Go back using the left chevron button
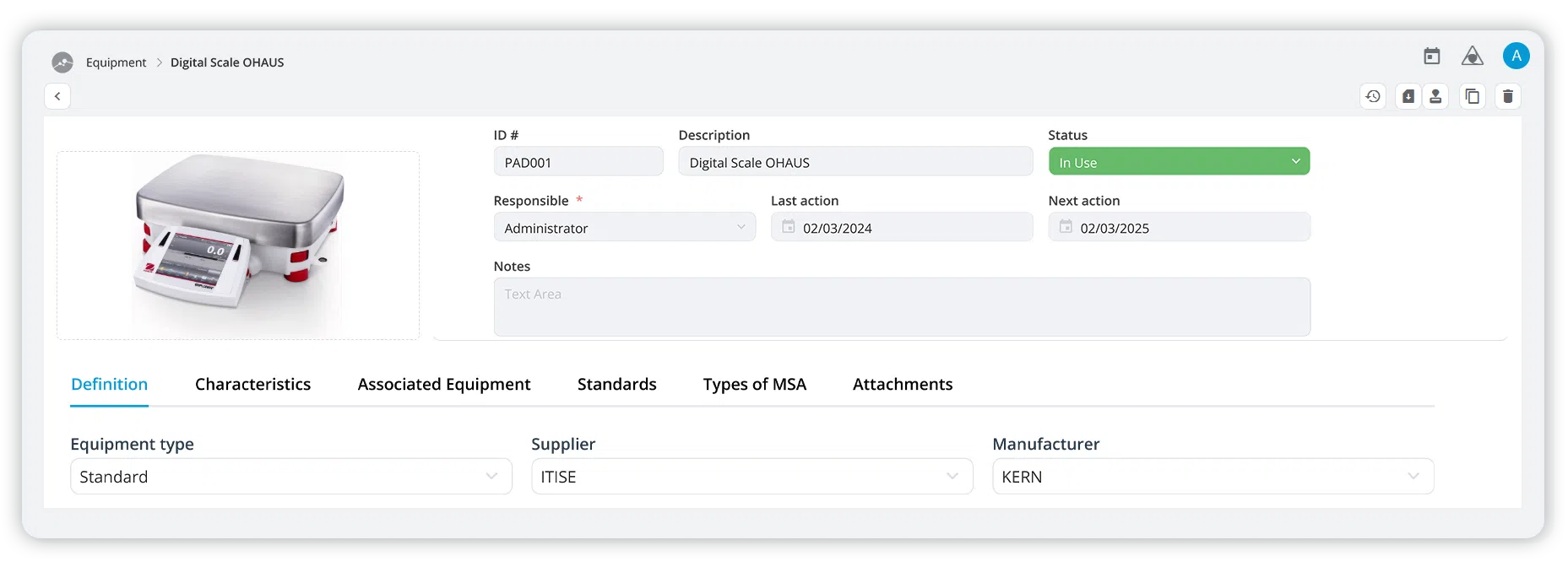 coord(57,96)
